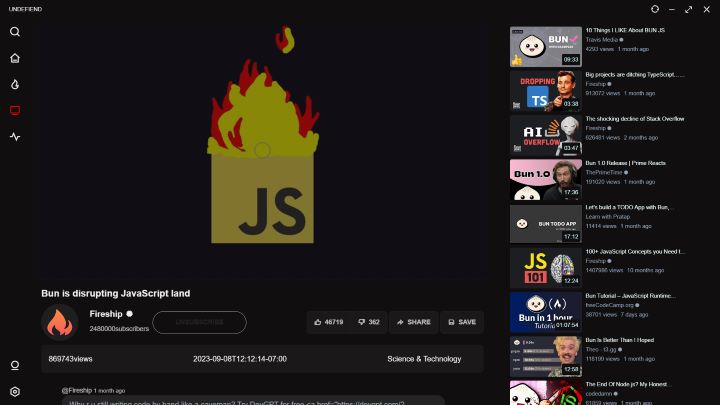
Task: Open settings gear icon in sidebar
Action: 15,392
